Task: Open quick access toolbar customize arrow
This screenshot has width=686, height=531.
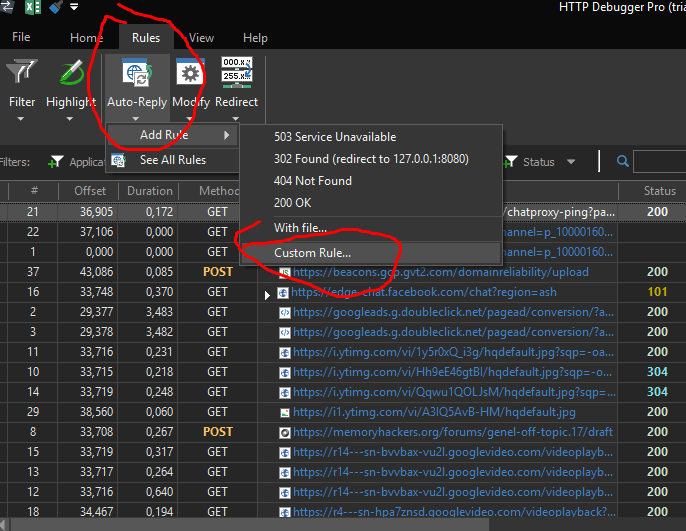Action: (x=74, y=7)
